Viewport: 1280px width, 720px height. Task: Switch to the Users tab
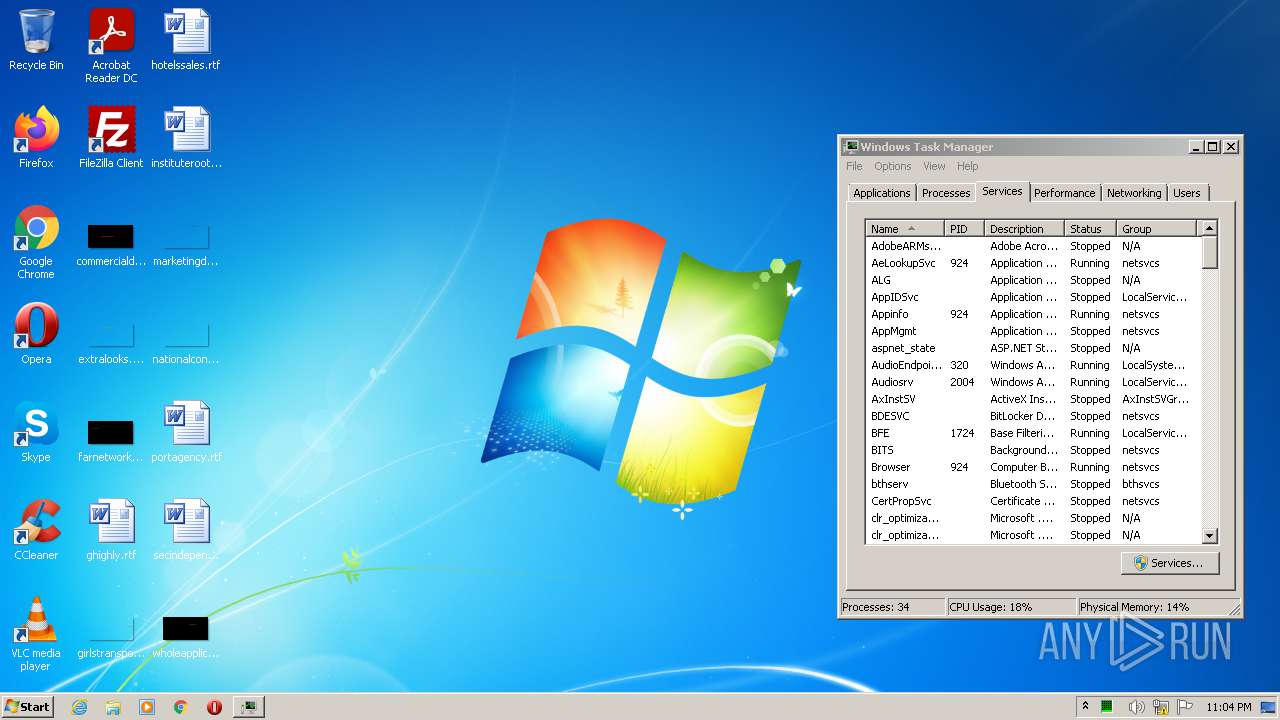(x=1187, y=193)
